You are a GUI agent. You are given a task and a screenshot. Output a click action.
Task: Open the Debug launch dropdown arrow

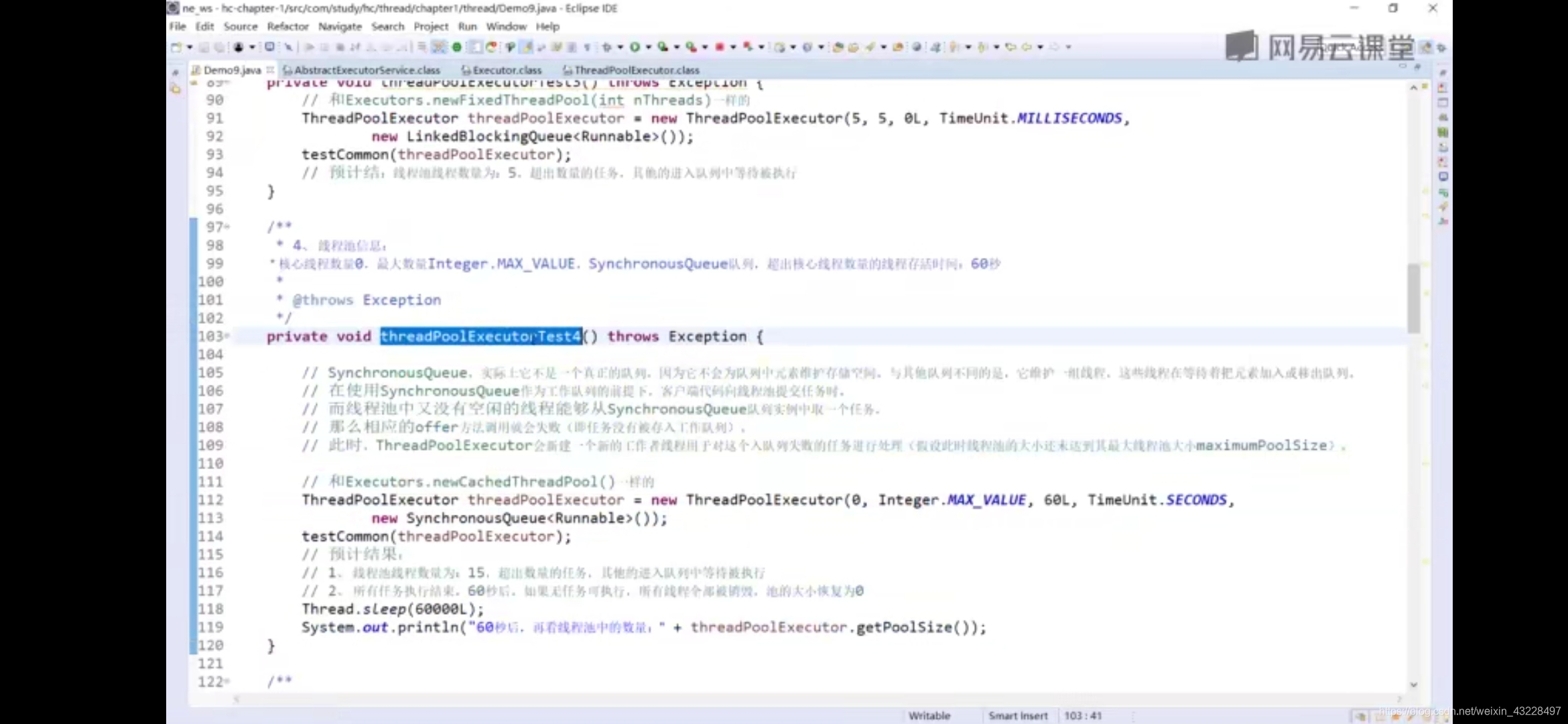[620, 47]
